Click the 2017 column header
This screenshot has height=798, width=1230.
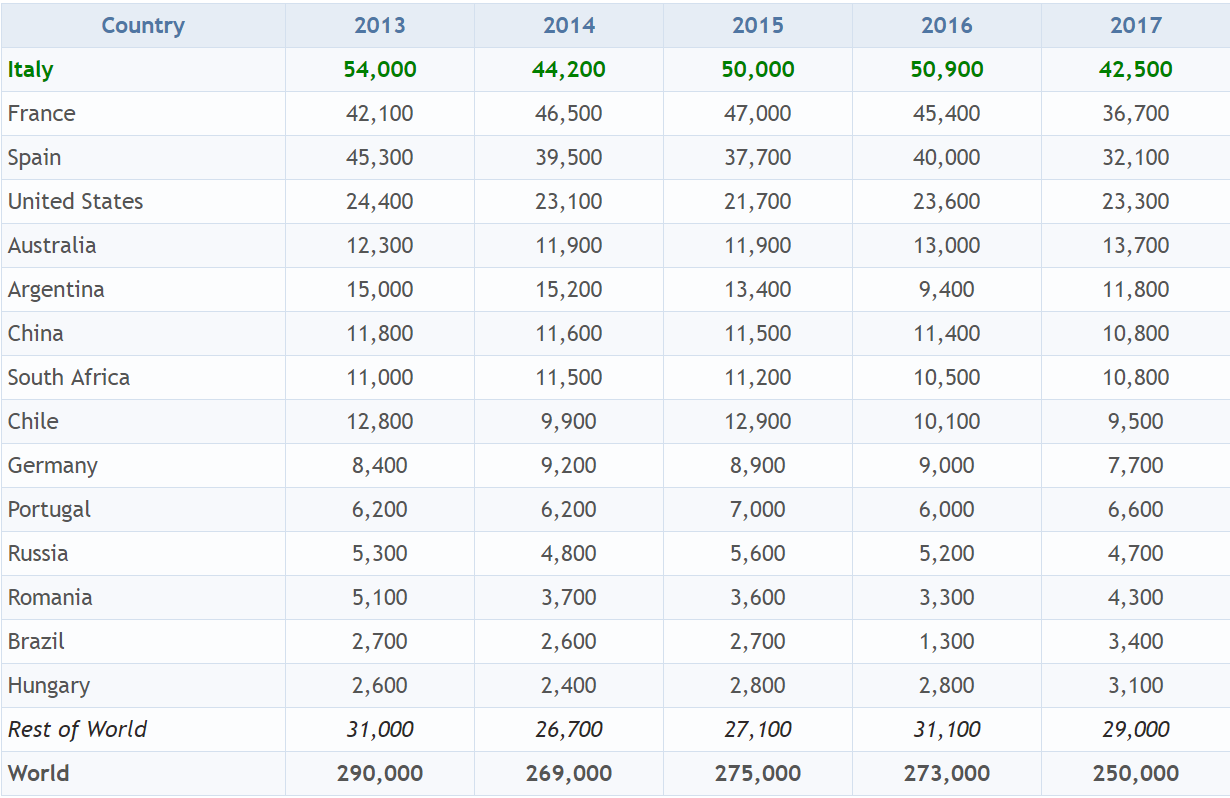point(1136,26)
